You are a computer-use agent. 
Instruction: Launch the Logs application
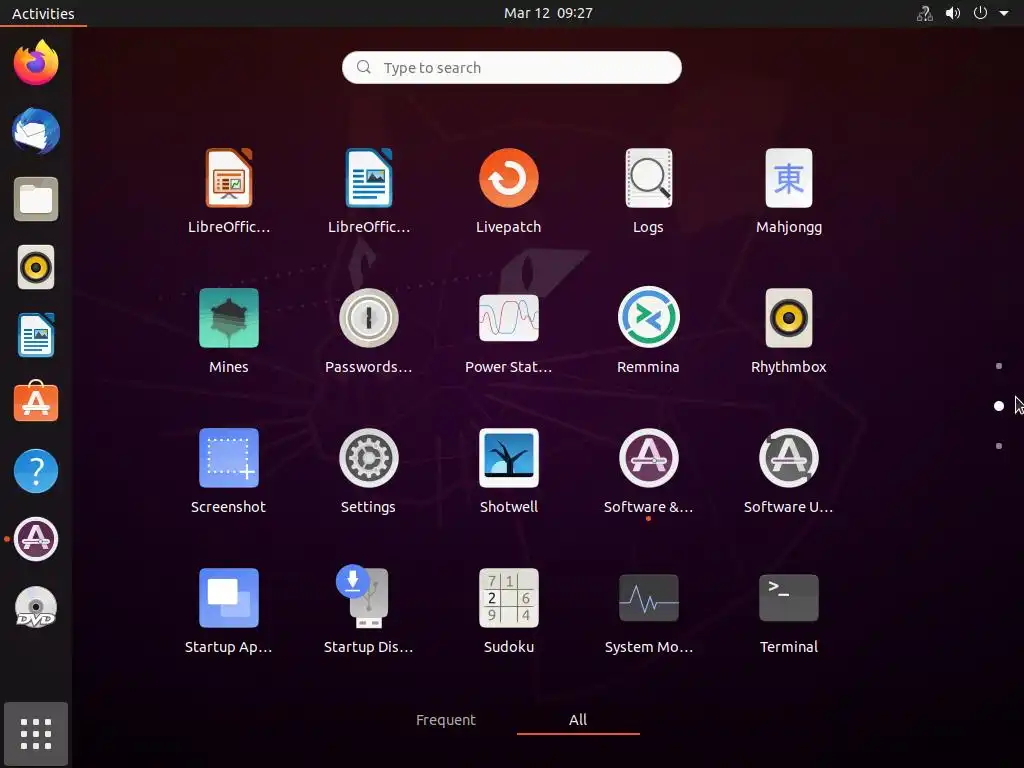(x=648, y=191)
